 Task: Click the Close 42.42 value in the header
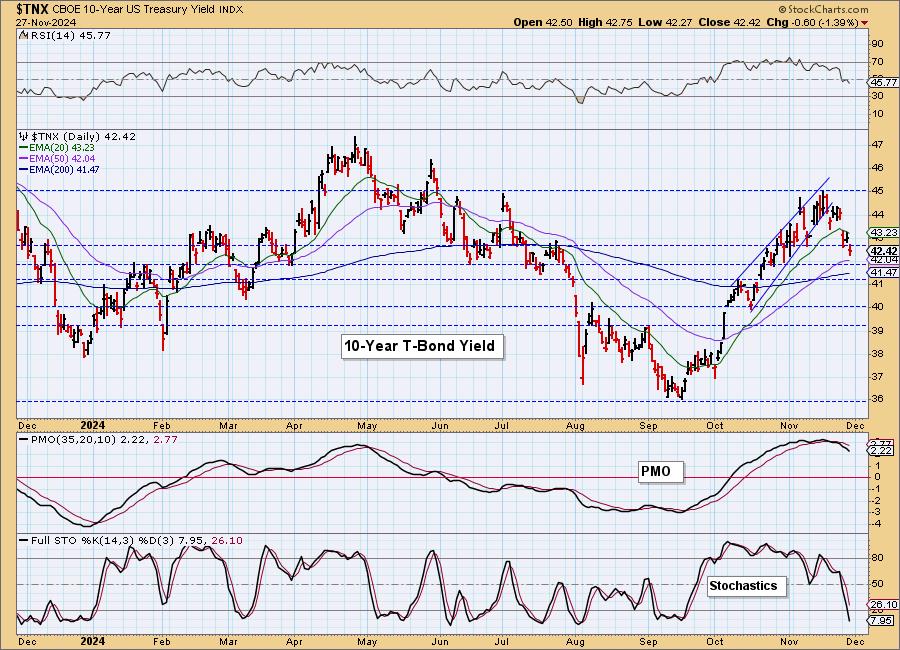pos(730,22)
